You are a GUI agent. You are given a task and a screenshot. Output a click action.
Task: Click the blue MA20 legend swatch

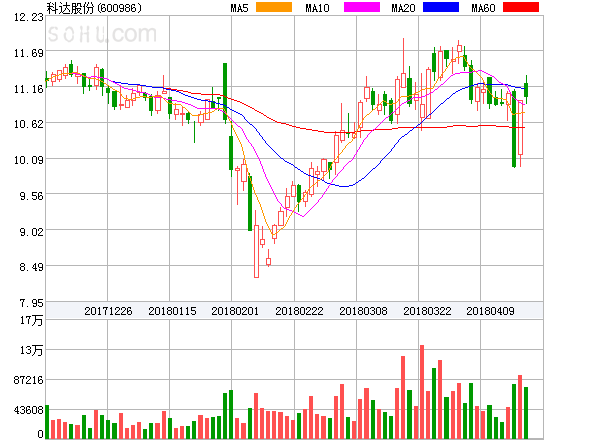coord(441,7)
